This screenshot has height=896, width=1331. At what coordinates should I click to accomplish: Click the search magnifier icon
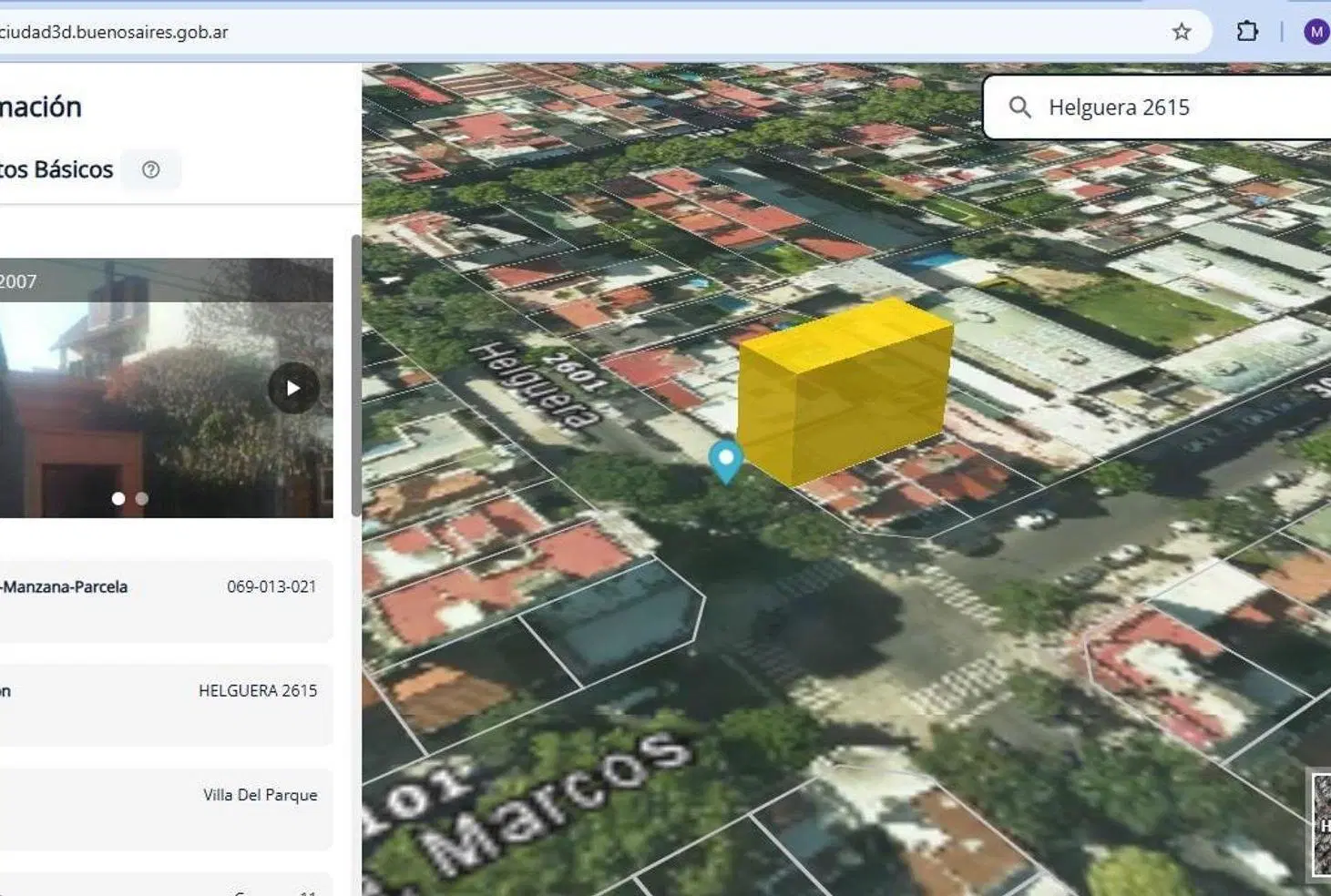(x=1020, y=107)
